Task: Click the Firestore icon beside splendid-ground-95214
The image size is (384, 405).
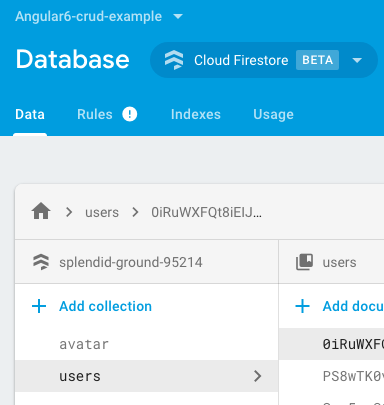Action: tap(41, 262)
